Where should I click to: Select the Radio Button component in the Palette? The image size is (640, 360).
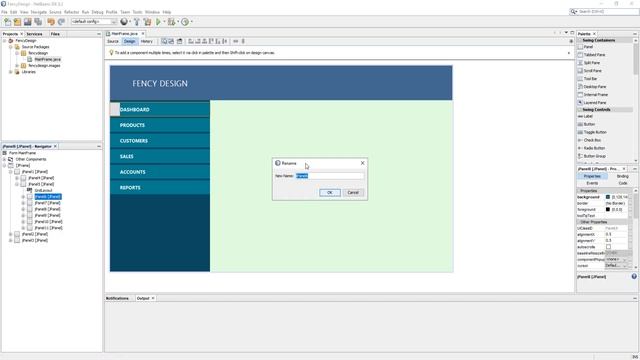point(591,148)
